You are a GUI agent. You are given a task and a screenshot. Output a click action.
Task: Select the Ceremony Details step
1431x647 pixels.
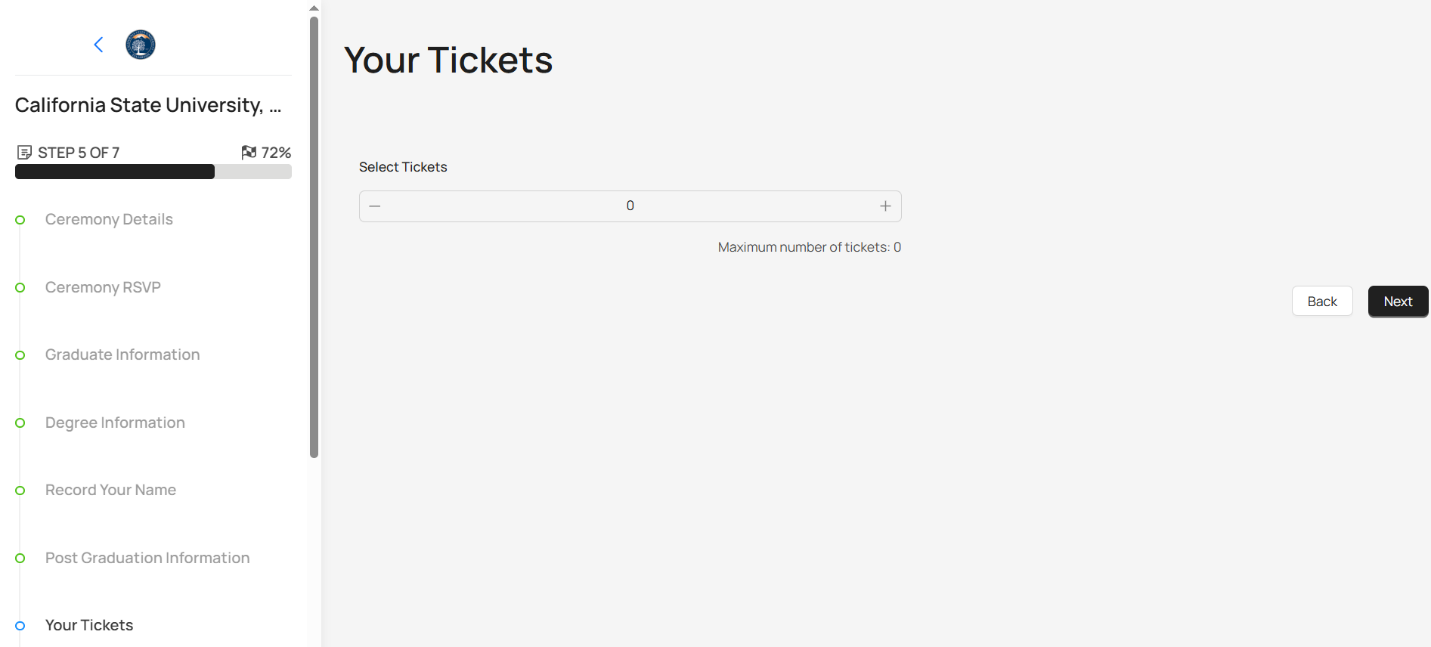(x=108, y=219)
